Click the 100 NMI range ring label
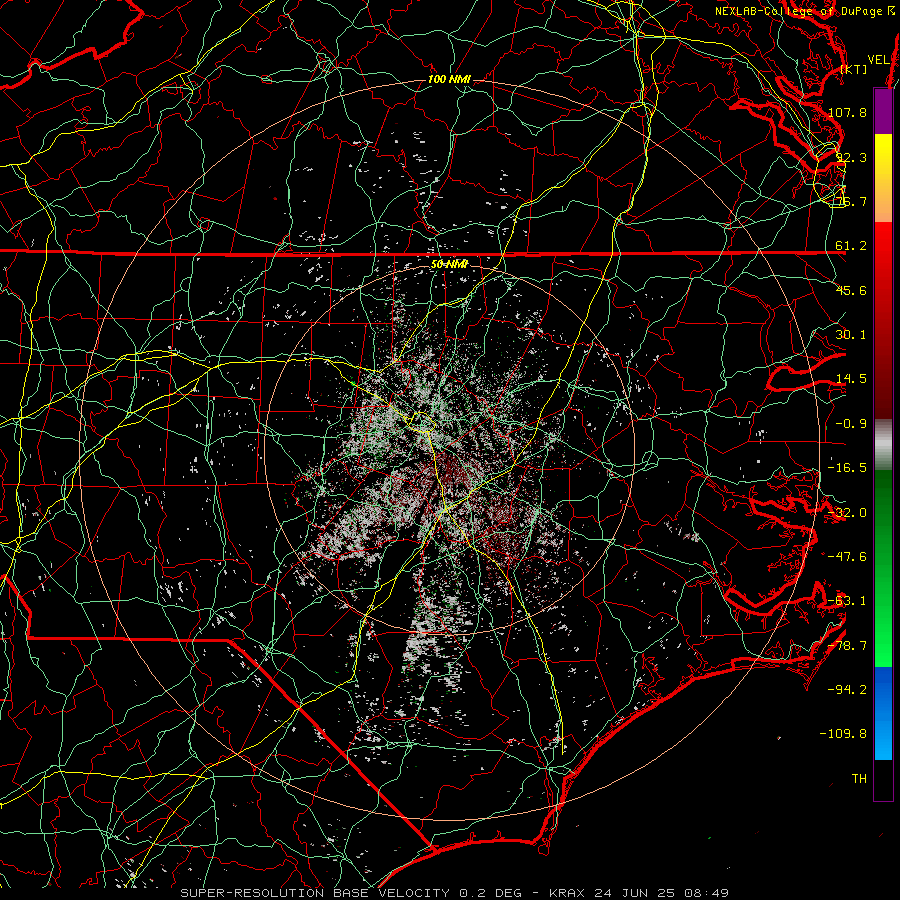The width and height of the screenshot is (900, 900). [449, 79]
